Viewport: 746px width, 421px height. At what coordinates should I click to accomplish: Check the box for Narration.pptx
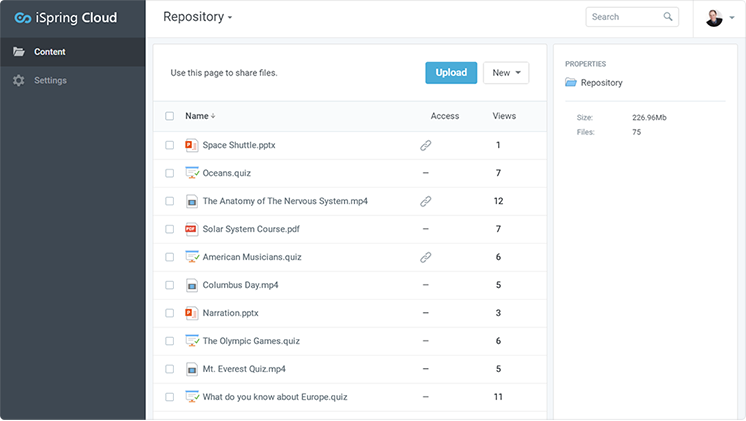pos(169,313)
